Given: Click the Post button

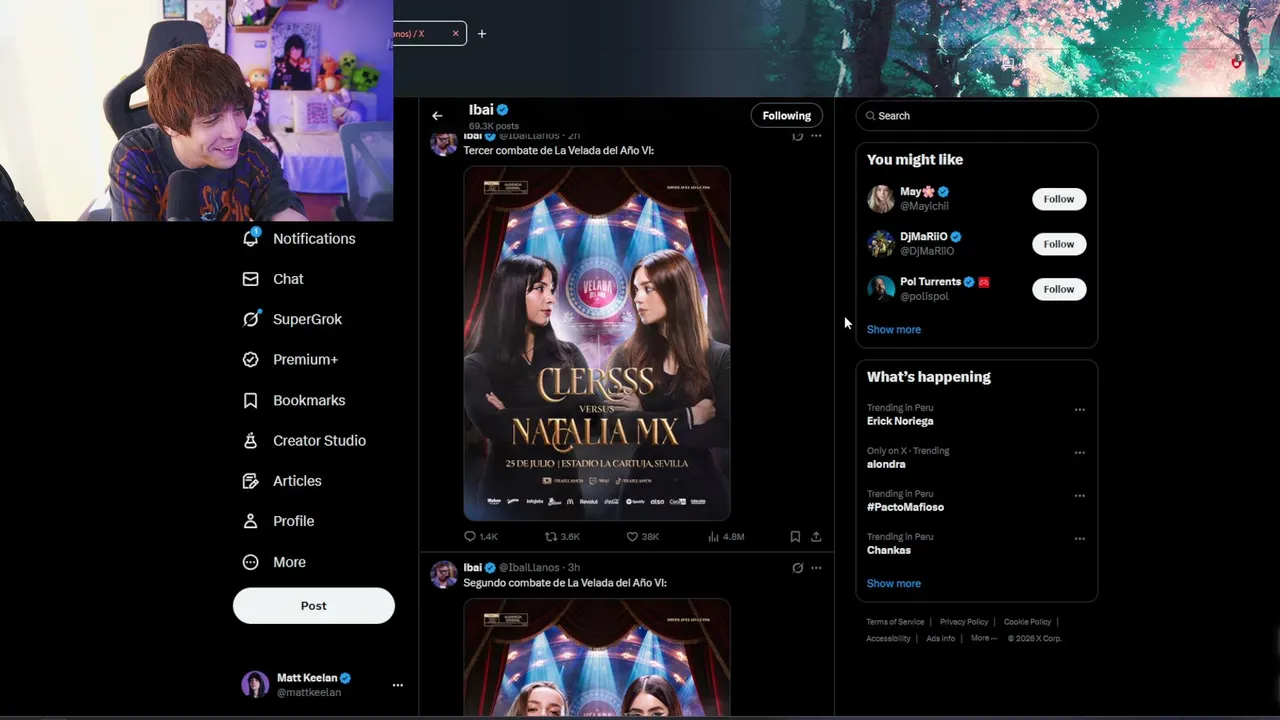Looking at the screenshot, I should 314,606.
